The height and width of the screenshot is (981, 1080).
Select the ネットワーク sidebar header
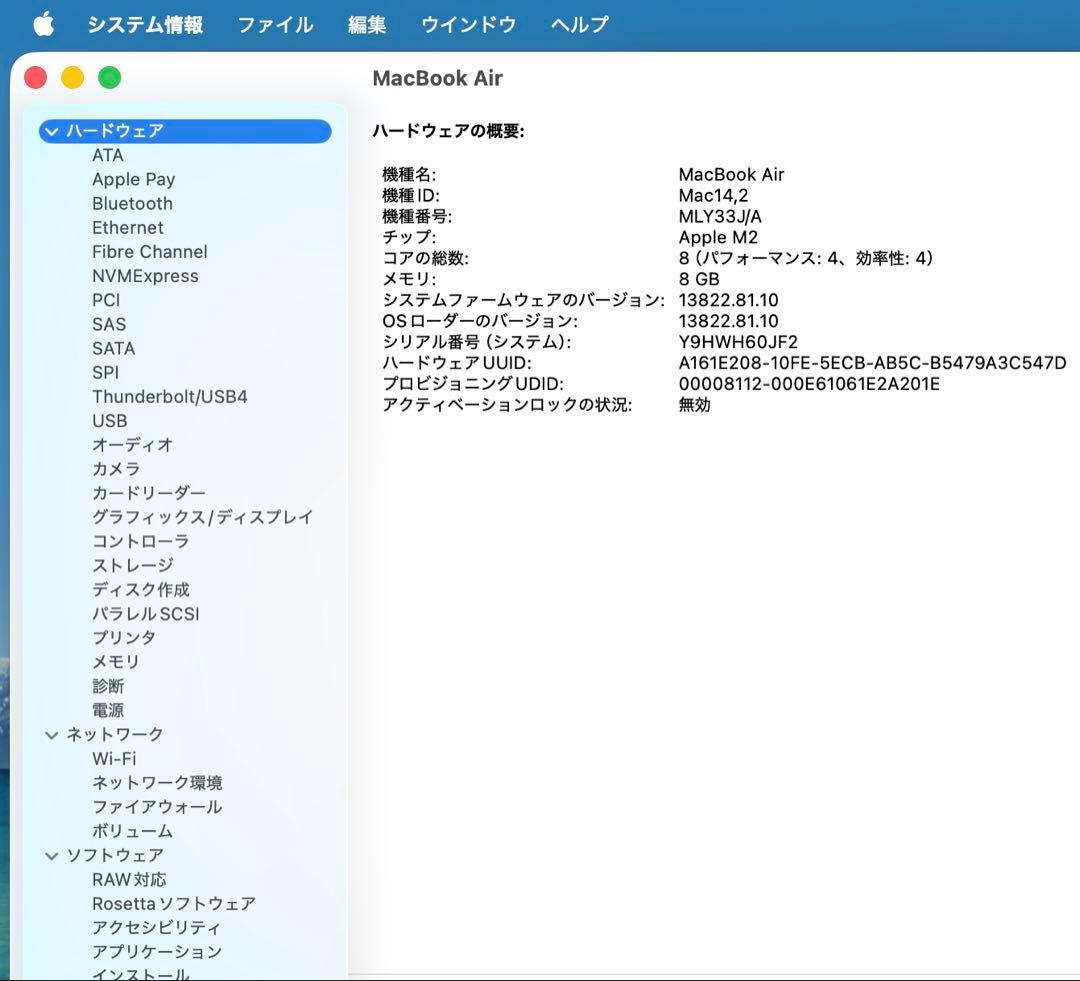pos(114,735)
